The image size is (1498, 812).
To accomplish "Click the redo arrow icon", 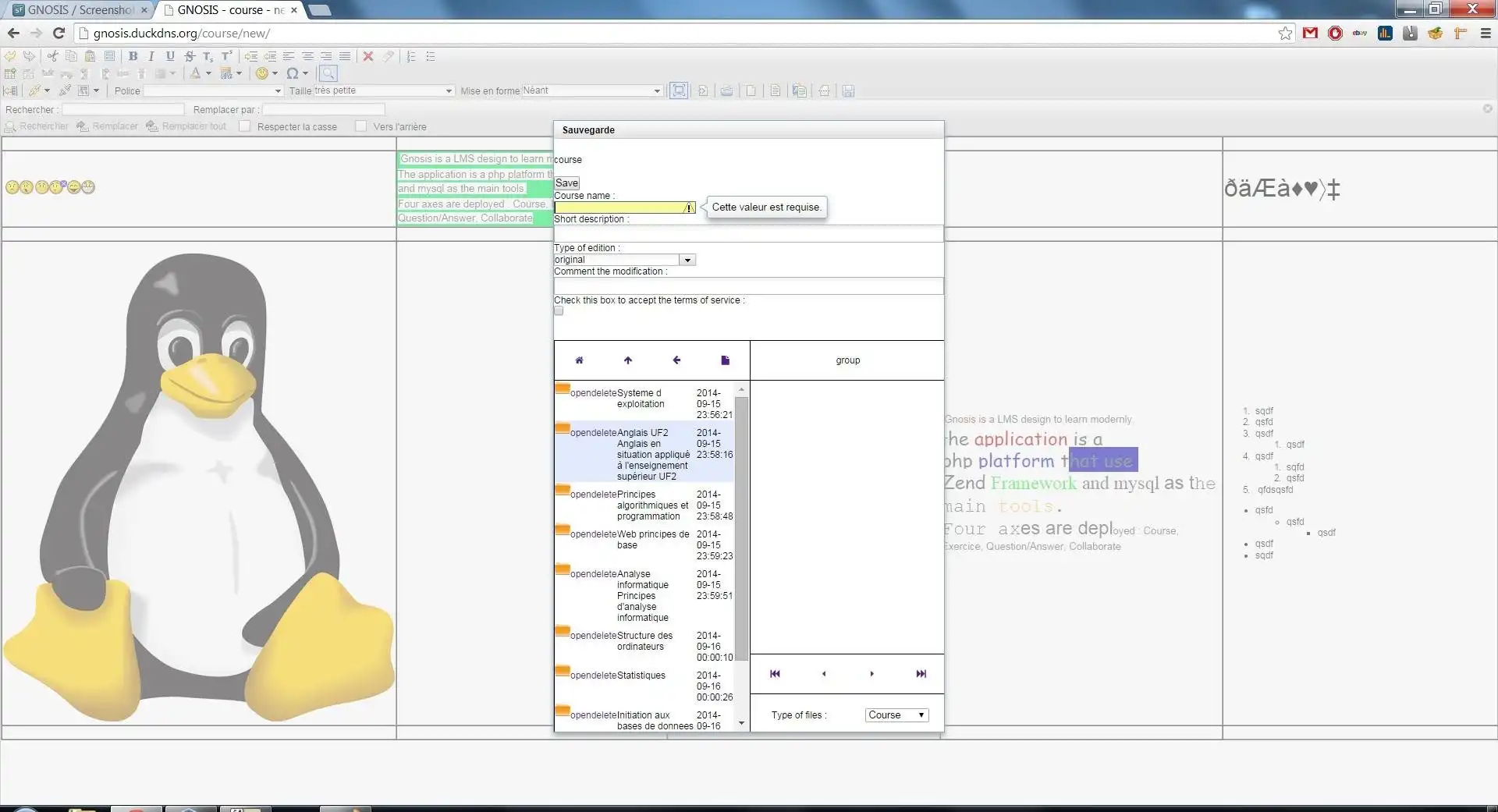I will pos(30,56).
